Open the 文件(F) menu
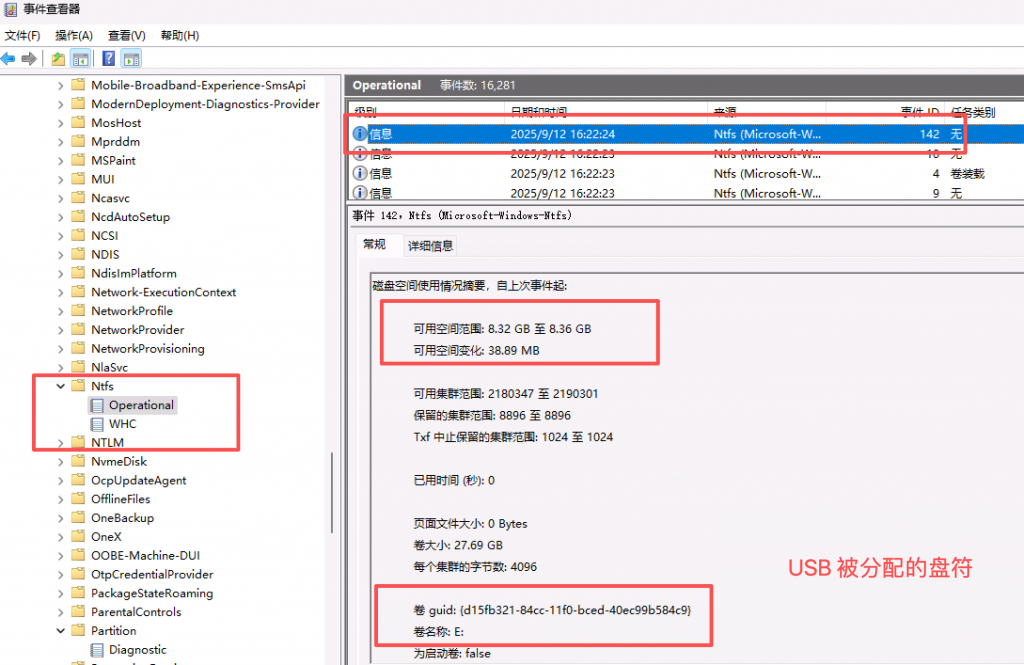The image size is (1024, 665). (x=22, y=36)
